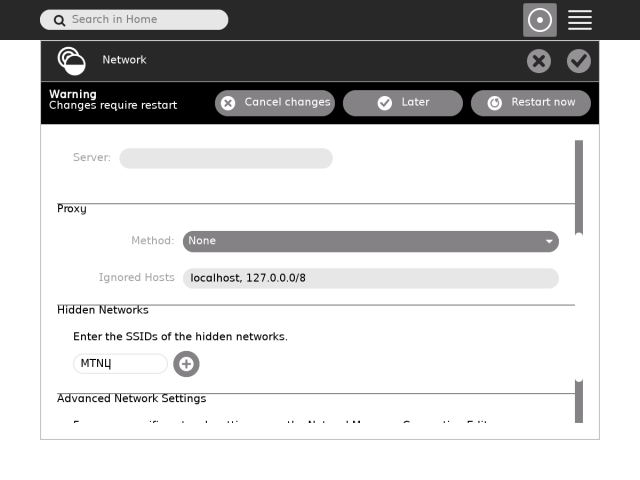Click the 'Changes require restart' warning text
This screenshot has height=480, width=640.
tap(113, 106)
